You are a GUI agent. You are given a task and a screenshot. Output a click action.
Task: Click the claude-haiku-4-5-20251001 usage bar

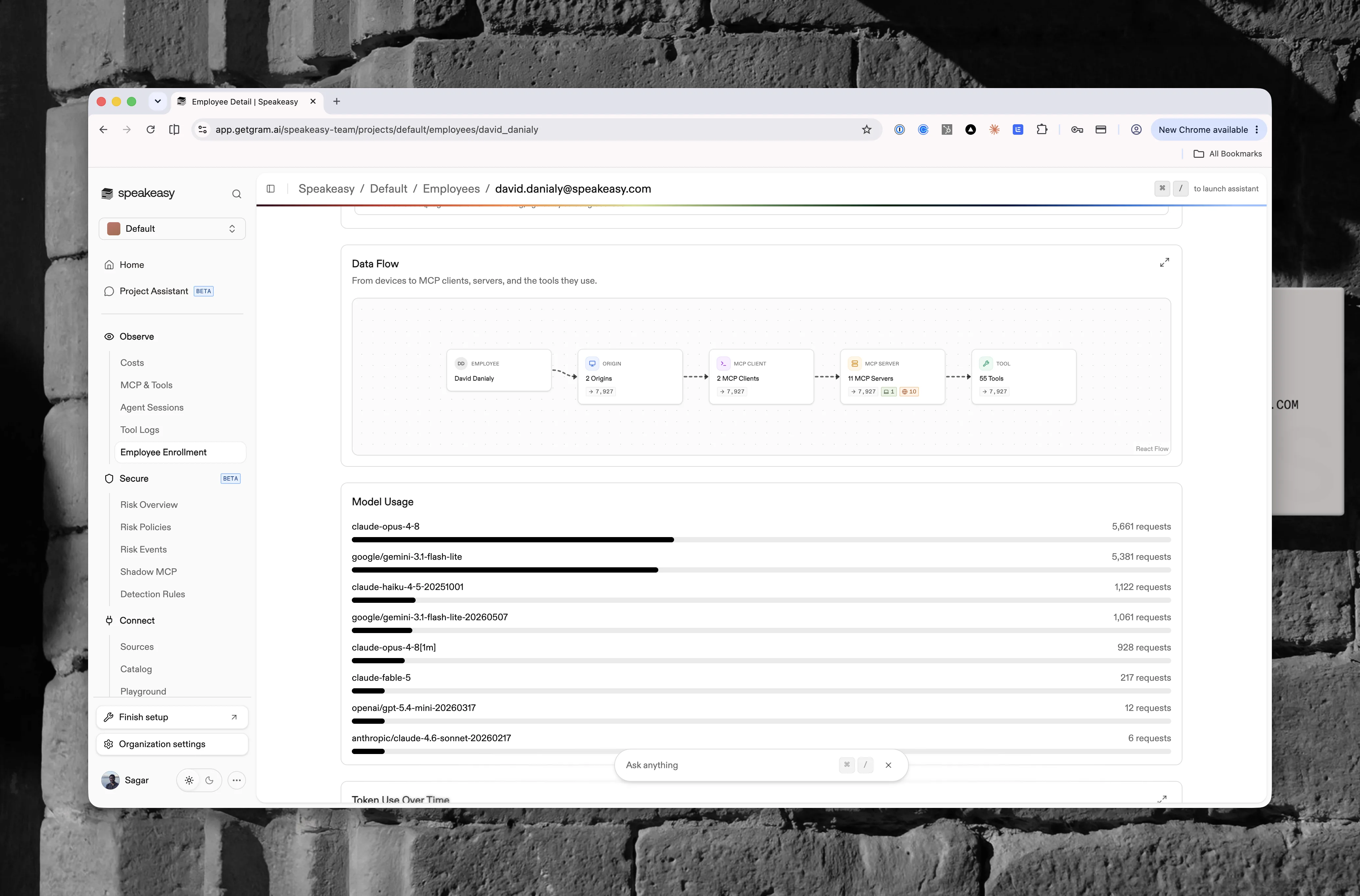click(x=761, y=600)
